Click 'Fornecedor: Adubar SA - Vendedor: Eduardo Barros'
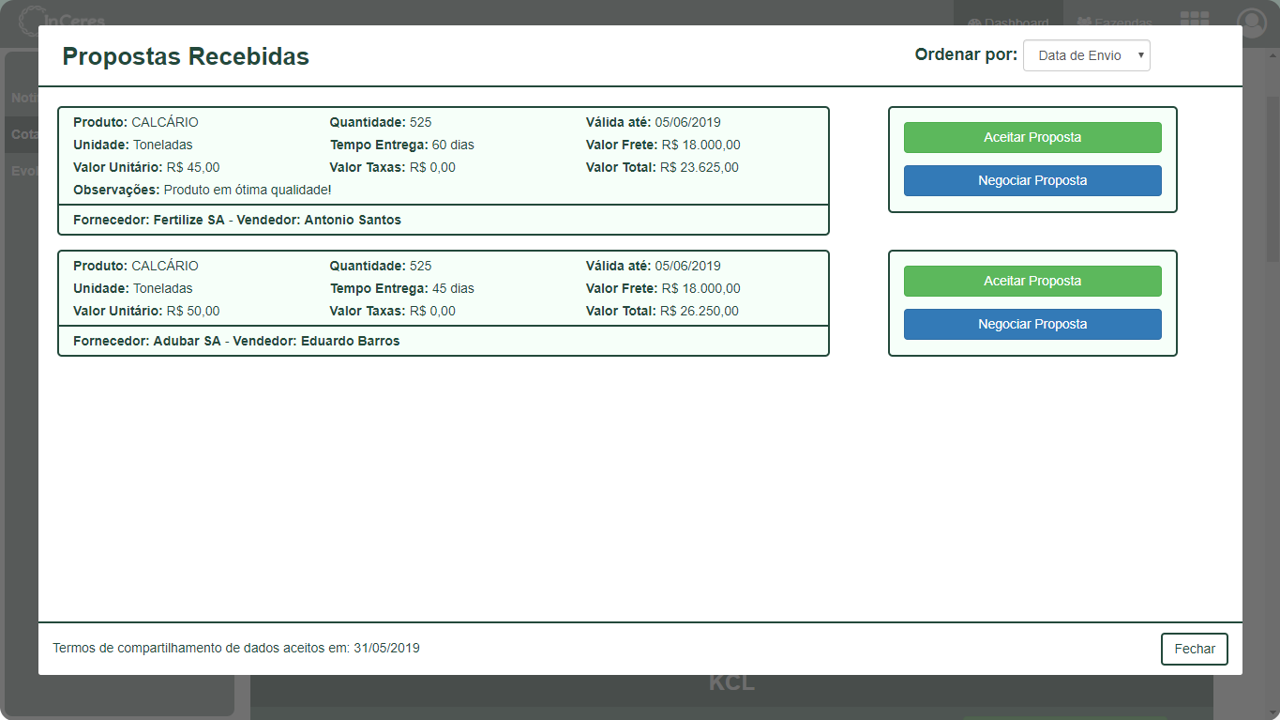The width and height of the screenshot is (1280, 720). [236, 341]
